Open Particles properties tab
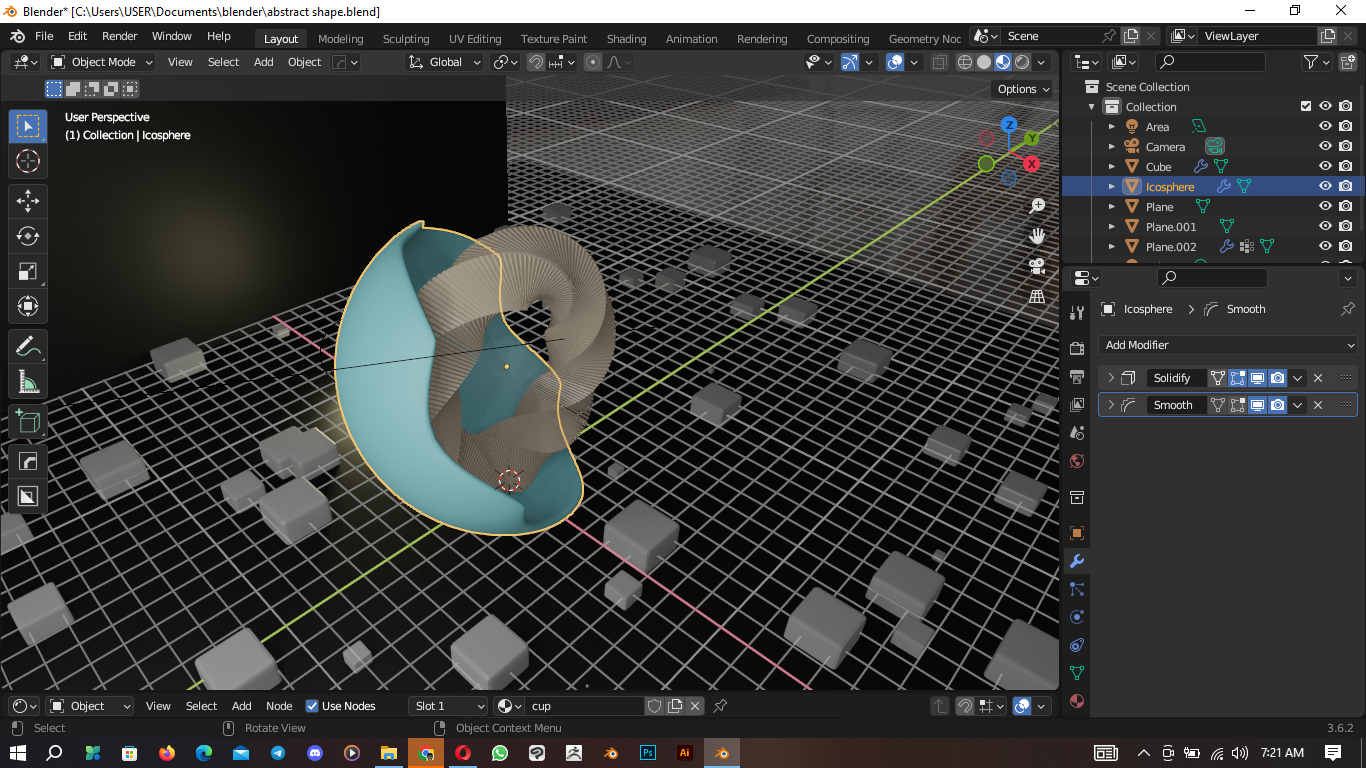1366x768 pixels. click(1077, 589)
